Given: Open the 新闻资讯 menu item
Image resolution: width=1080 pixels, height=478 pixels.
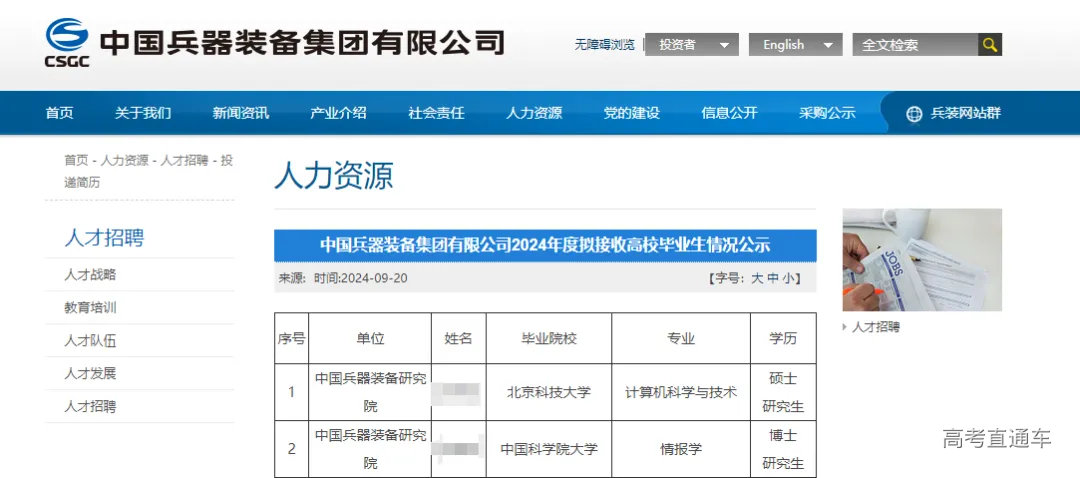Looking at the screenshot, I should coord(240,113).
